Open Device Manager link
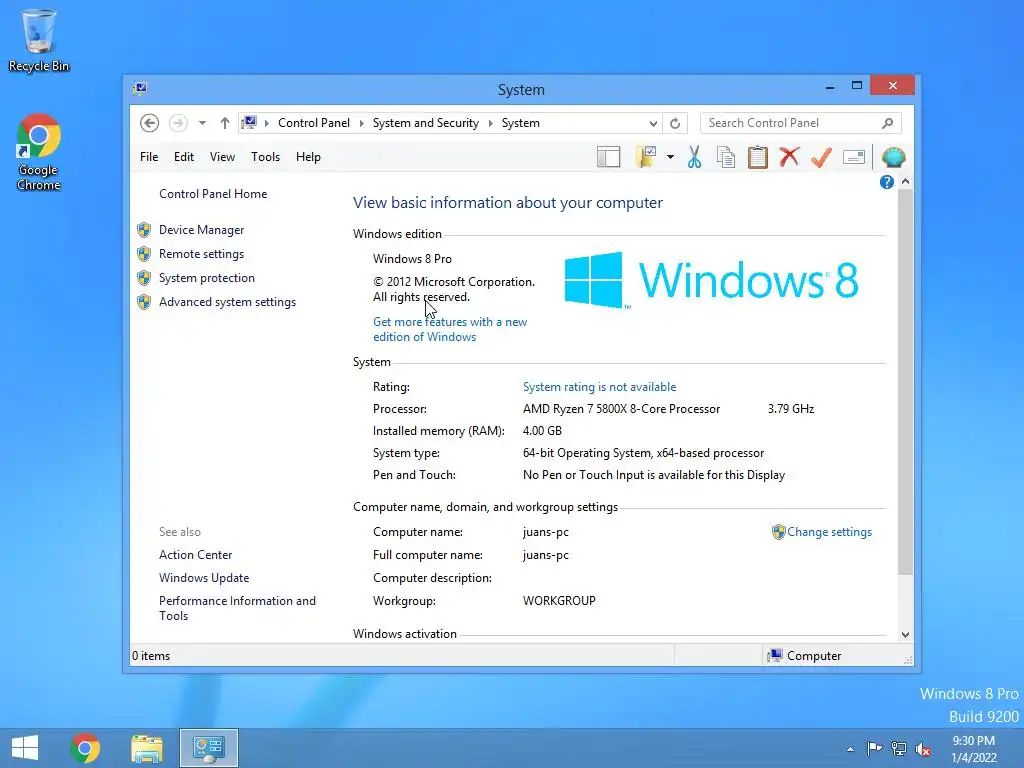 201,230
